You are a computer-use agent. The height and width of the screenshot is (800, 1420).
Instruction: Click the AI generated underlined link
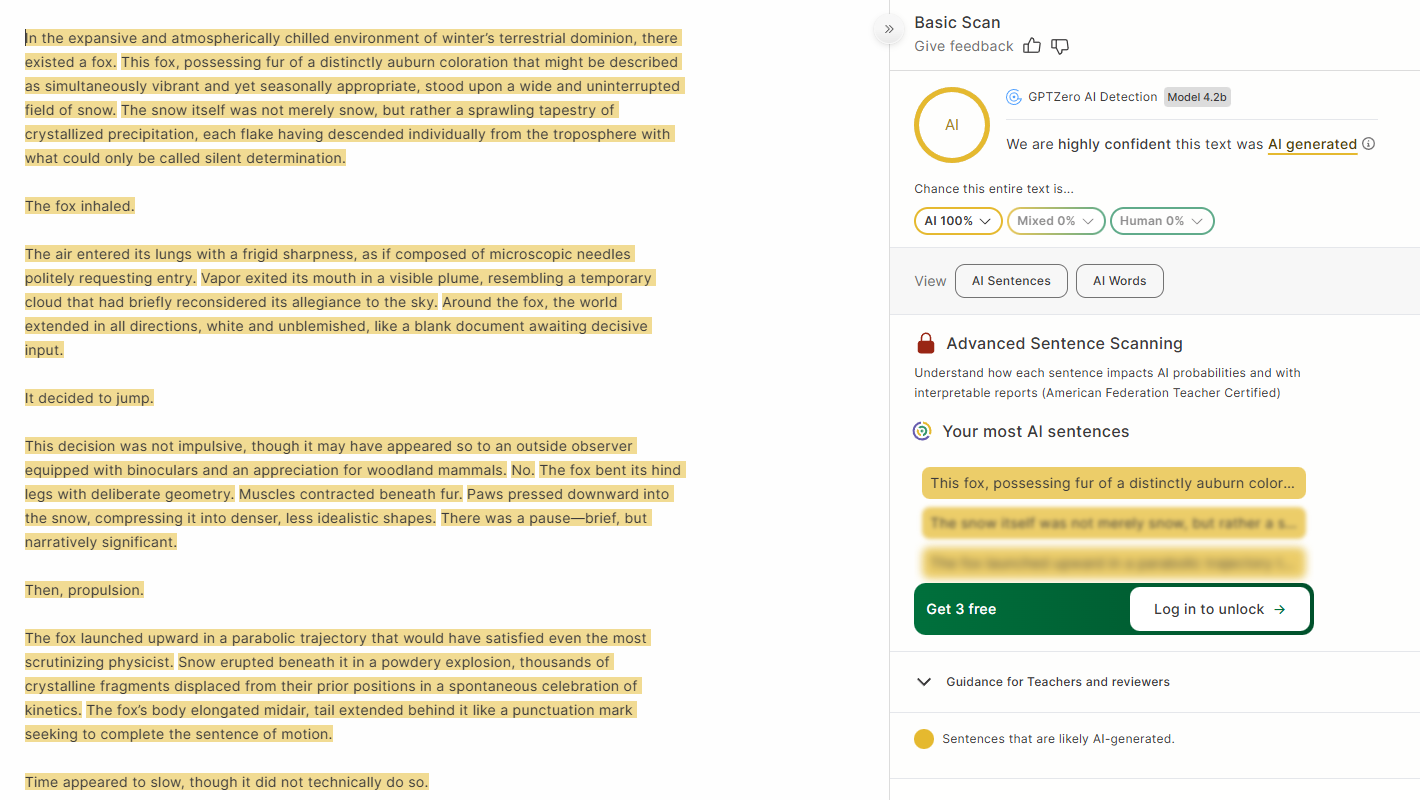[1312, 144]
